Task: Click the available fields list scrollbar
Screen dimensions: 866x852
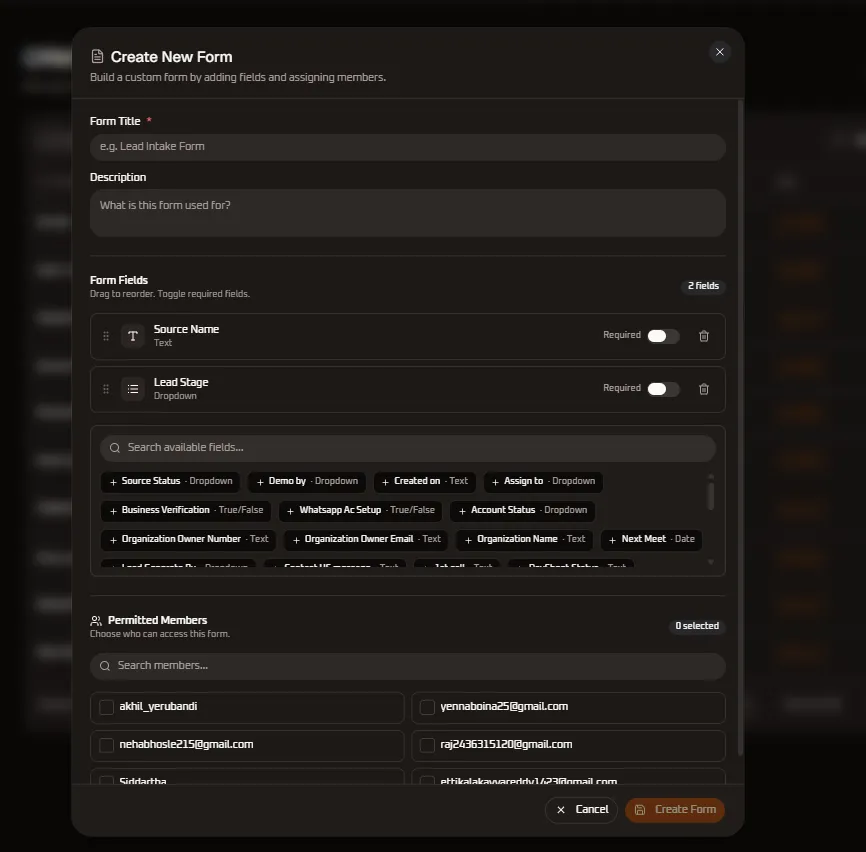Action: (711, 496)
